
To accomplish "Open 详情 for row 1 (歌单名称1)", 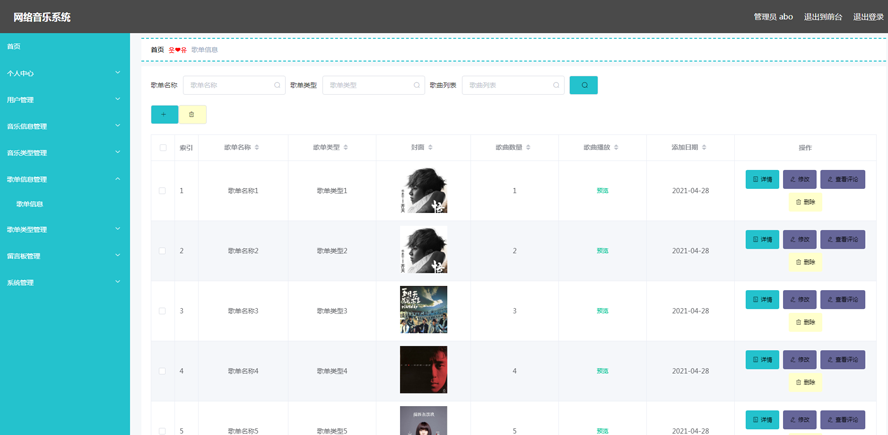I will [762, 180].
